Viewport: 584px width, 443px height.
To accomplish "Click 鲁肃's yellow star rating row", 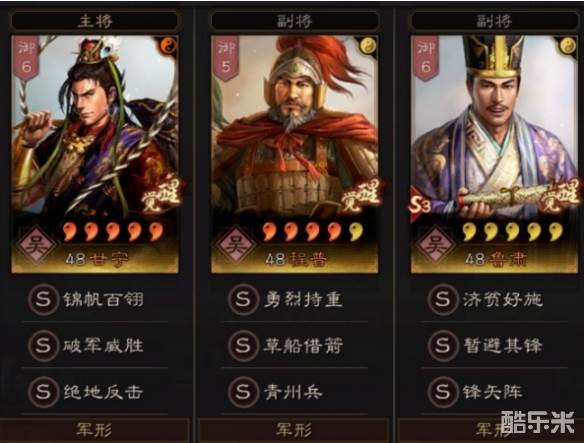I will point(513,231).
